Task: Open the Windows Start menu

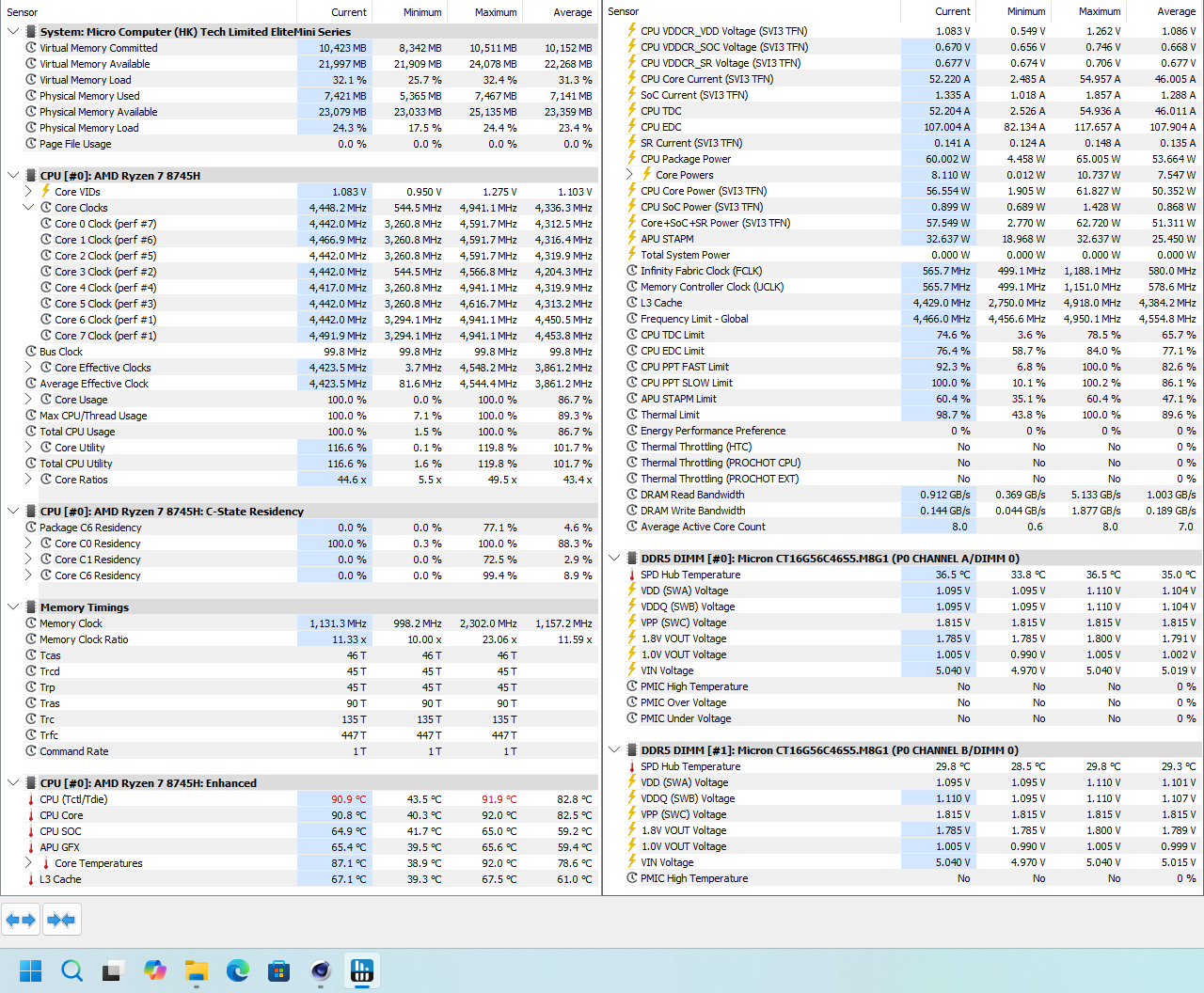Action: point(31,969)
